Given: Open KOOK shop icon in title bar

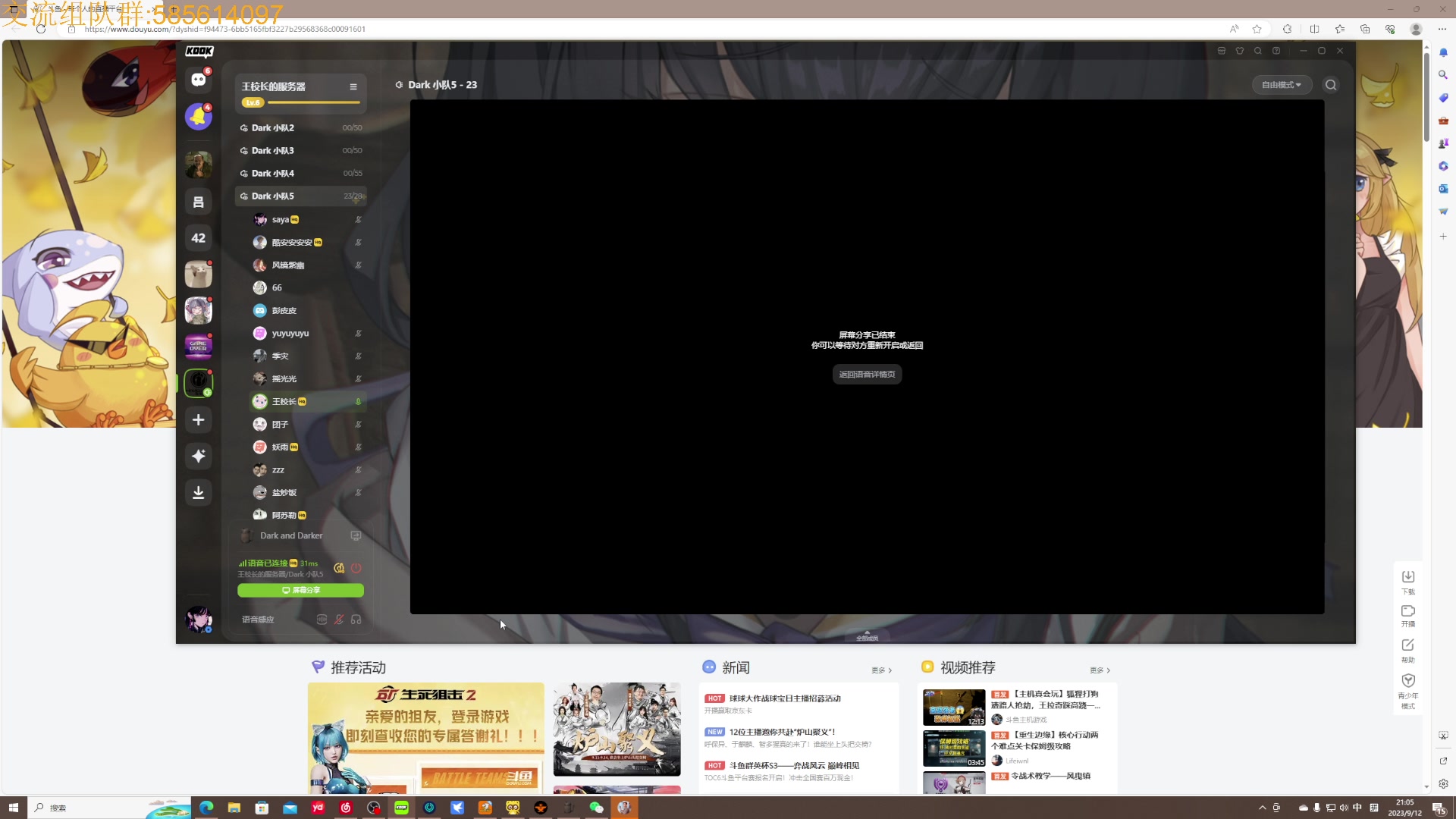Looking at the screenshot, I should tap(1221, 51).
